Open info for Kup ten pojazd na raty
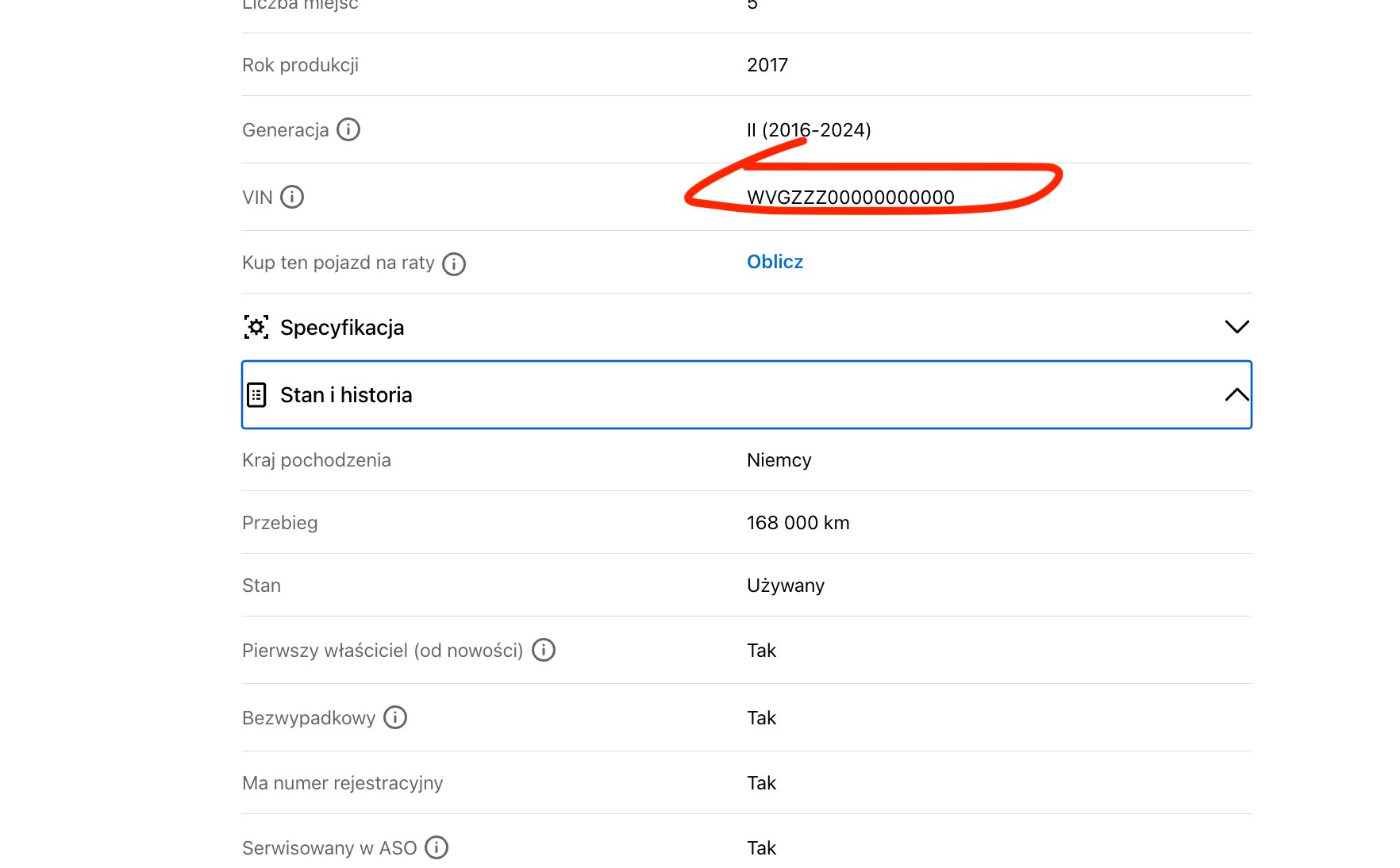Screen dimensions: 1400x868 (453, 263)
